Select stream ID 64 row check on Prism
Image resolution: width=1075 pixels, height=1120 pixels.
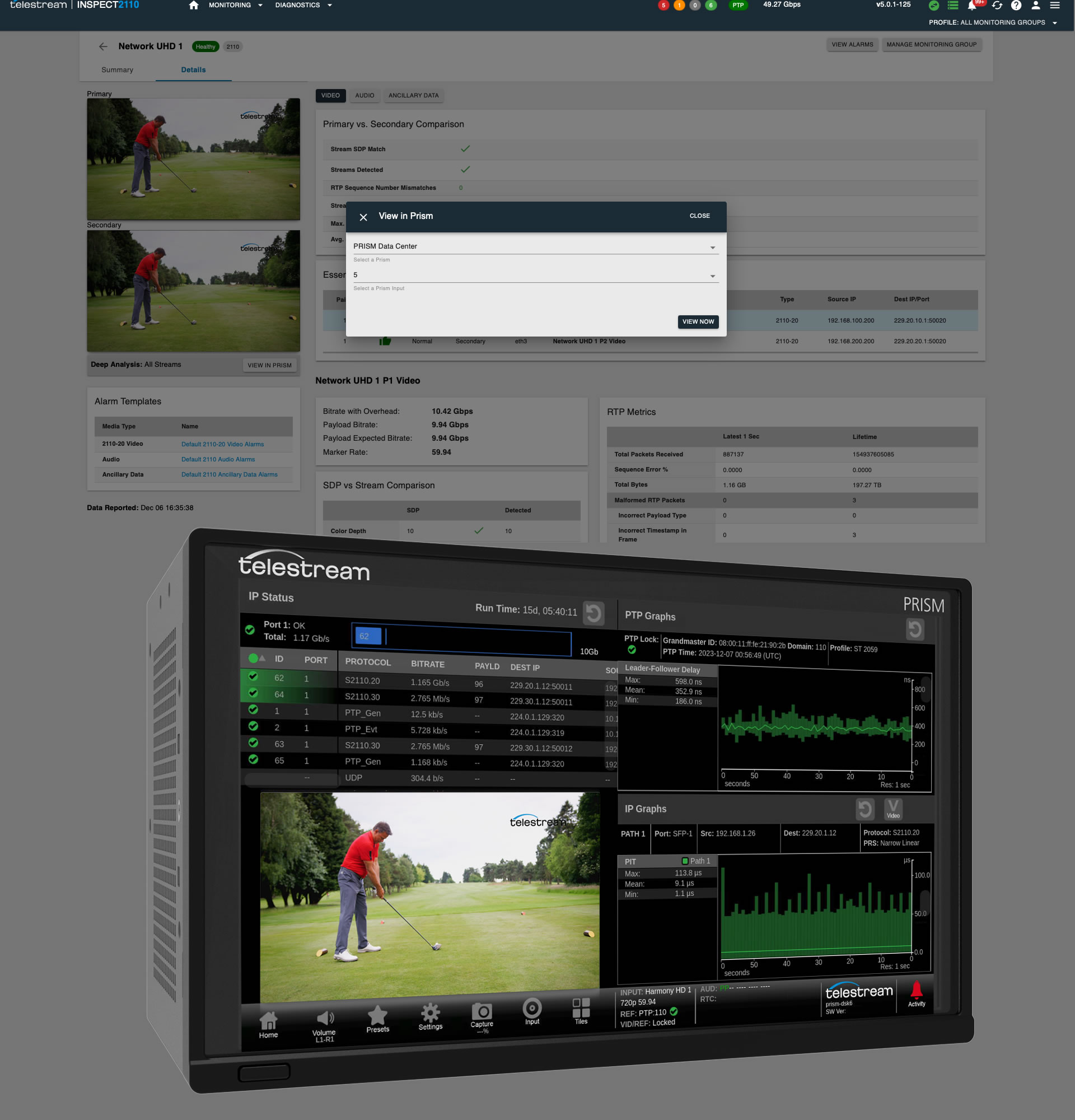coord(253,693)
